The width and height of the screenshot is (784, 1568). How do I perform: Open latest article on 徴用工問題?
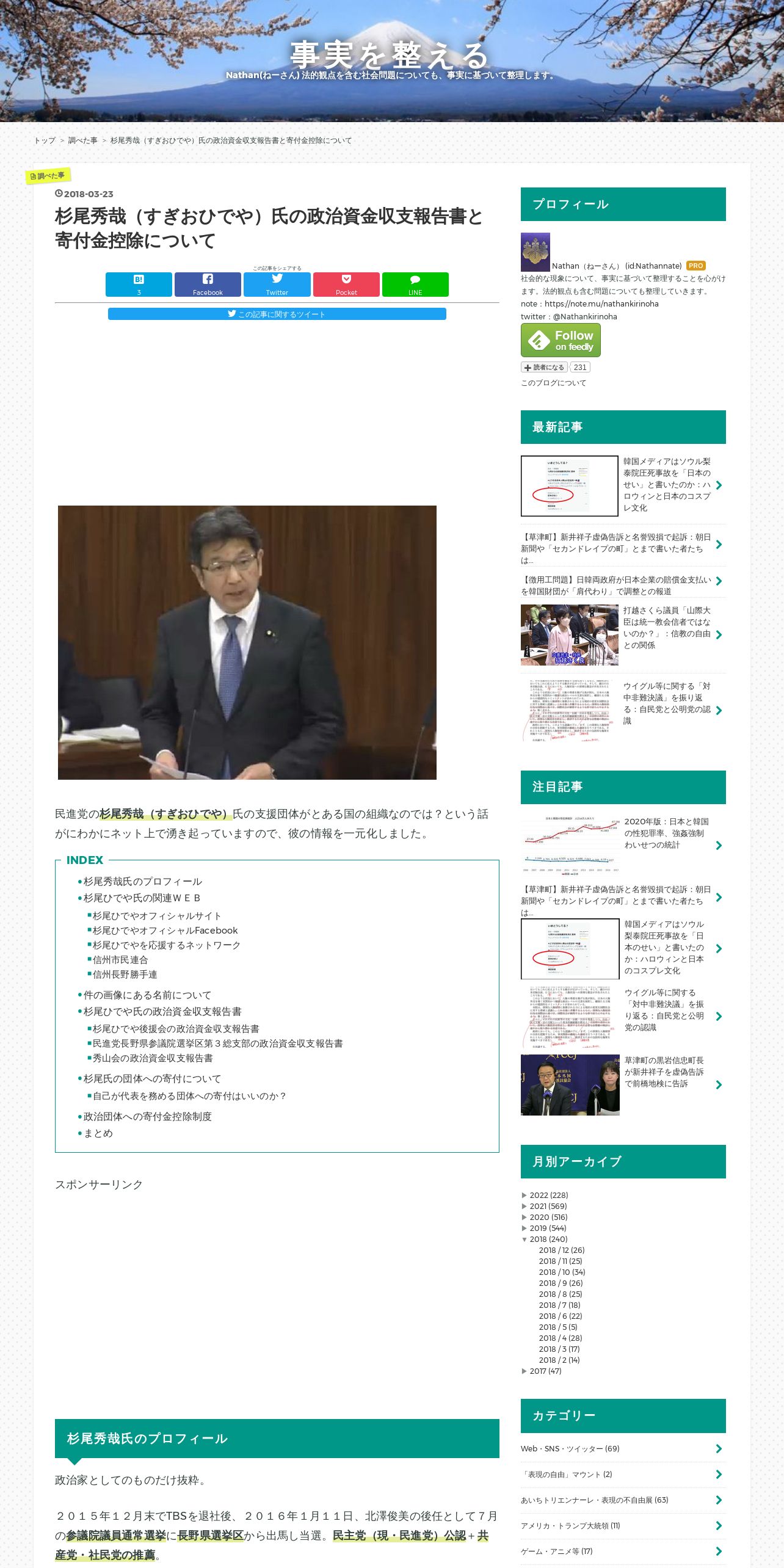tap(616, 586)
